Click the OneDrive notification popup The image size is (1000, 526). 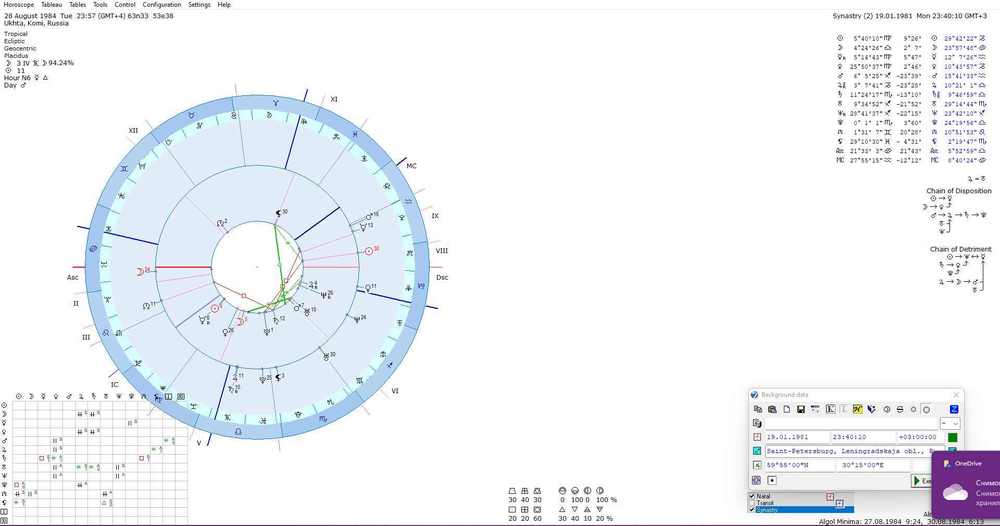point(966,485)
